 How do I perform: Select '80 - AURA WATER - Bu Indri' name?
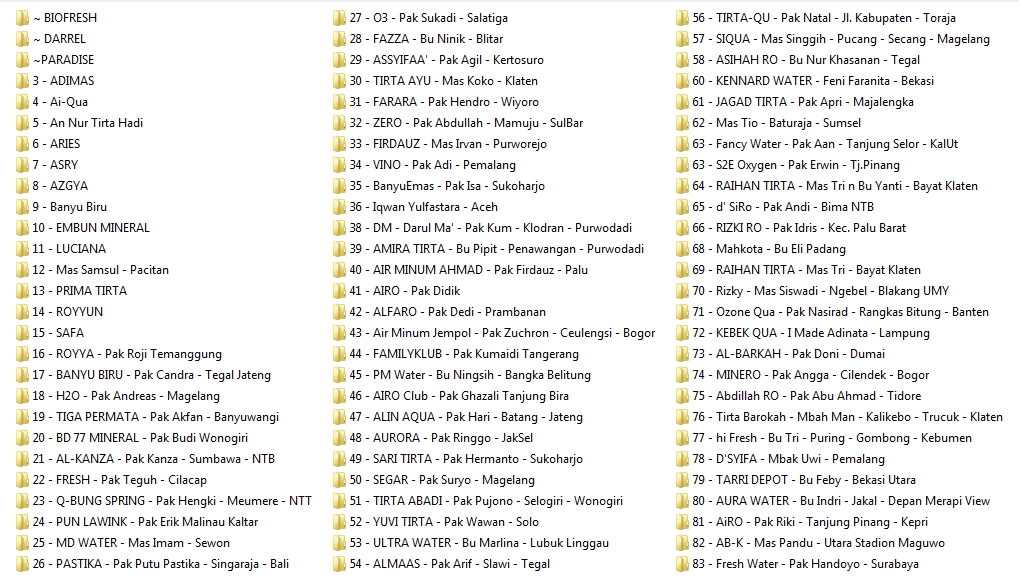pos(841,501)
